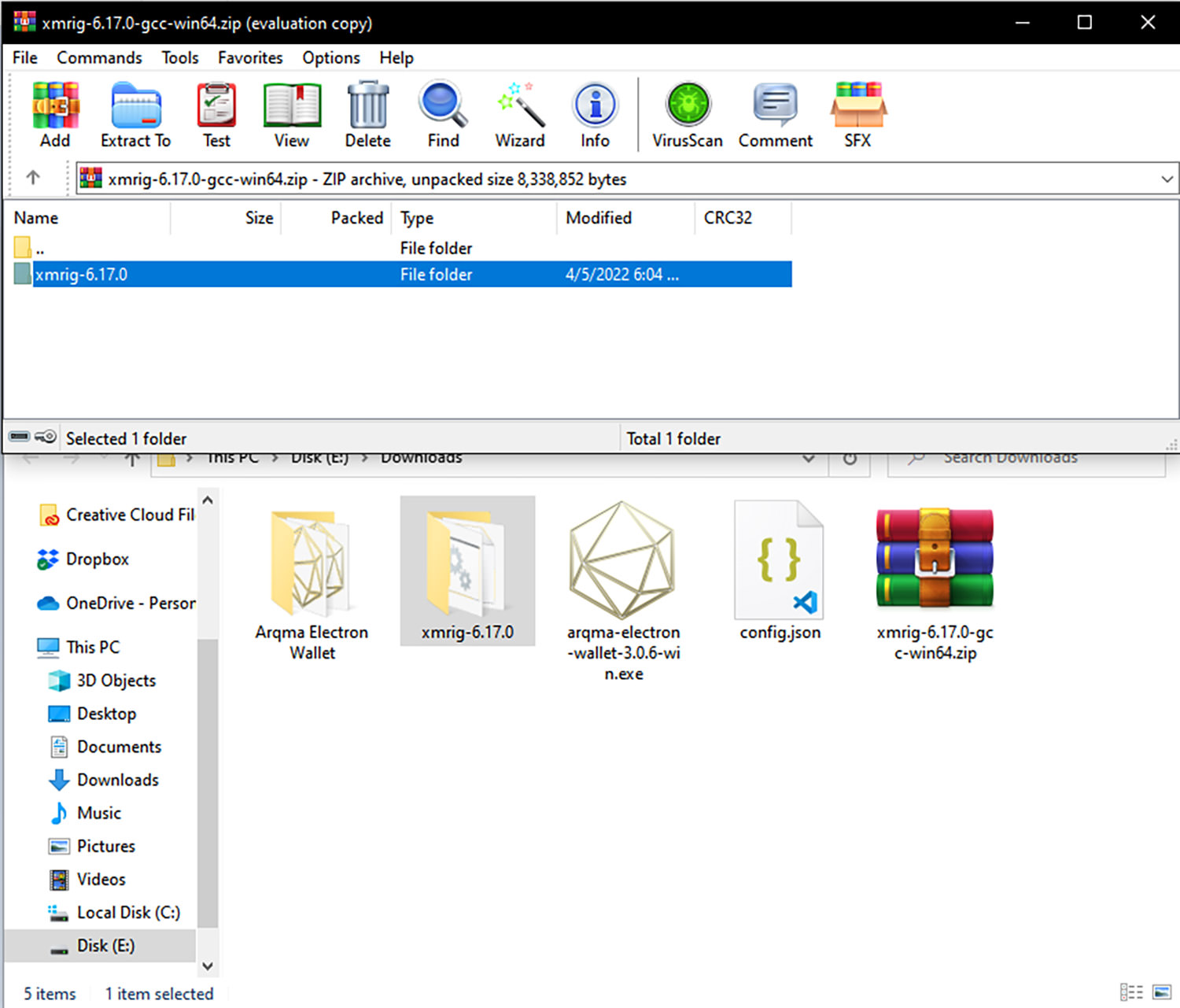Open Documents in Explorer sidebar
The width and height of the screenshot is (1180, 1008).
click(x=105, y=746)
